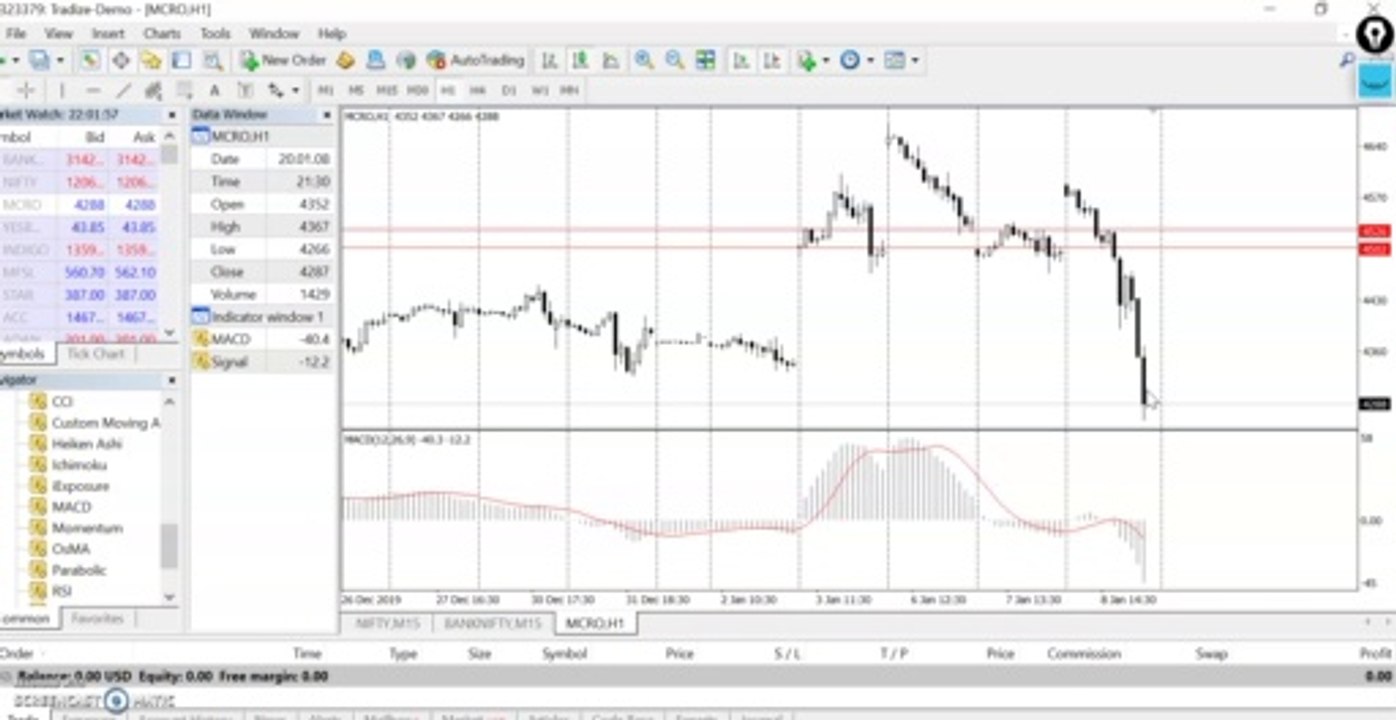This screenshot has width=1396, height=720.
Task: Close the Navigator panel
Action: coord(171,381)
